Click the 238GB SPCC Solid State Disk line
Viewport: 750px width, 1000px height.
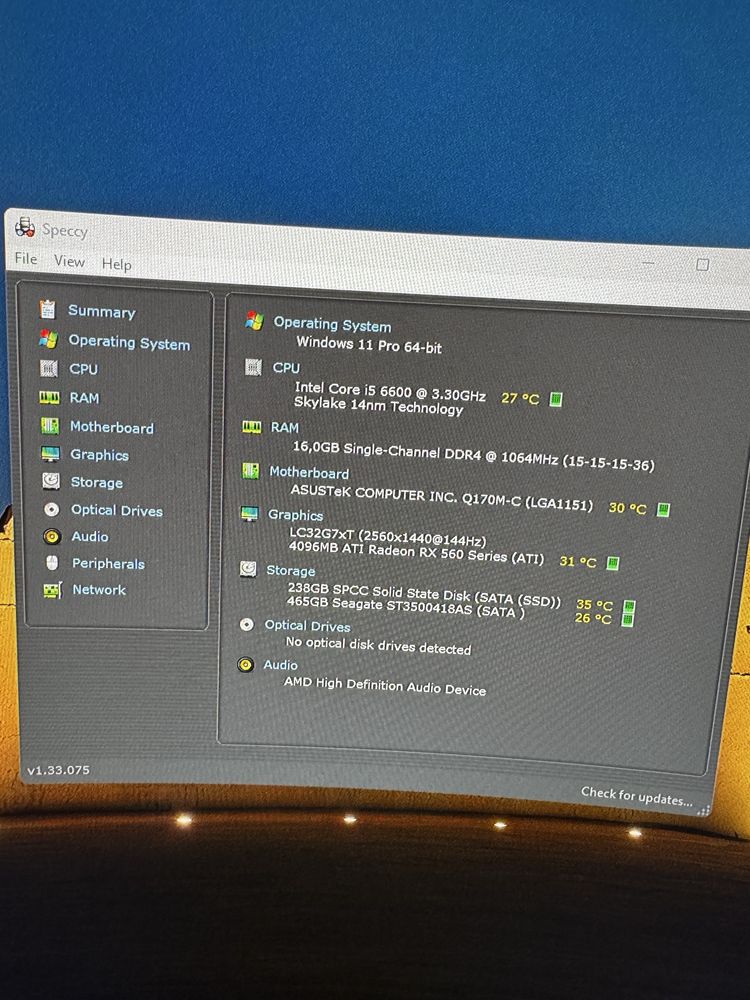pos(424,594)
